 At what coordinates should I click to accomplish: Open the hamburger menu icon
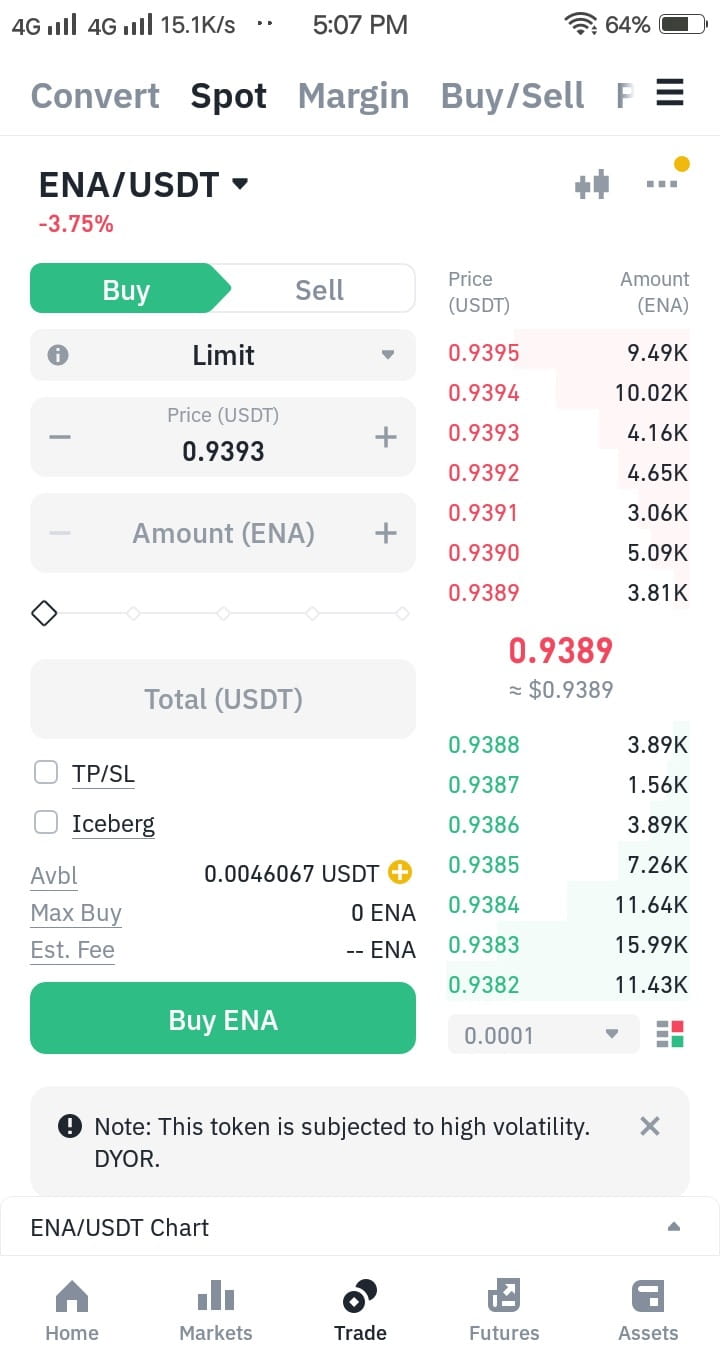[x=670, y=94]
